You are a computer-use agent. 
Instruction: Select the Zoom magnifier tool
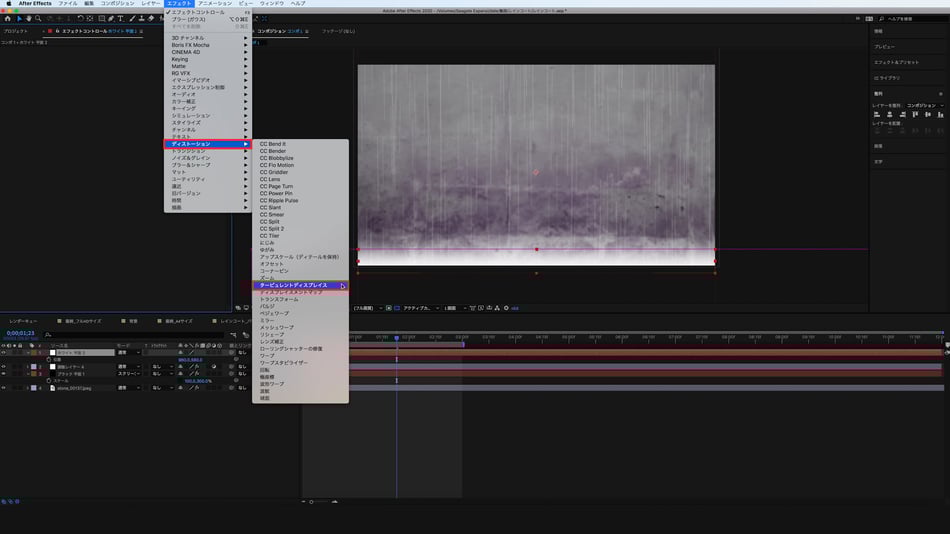38,18
